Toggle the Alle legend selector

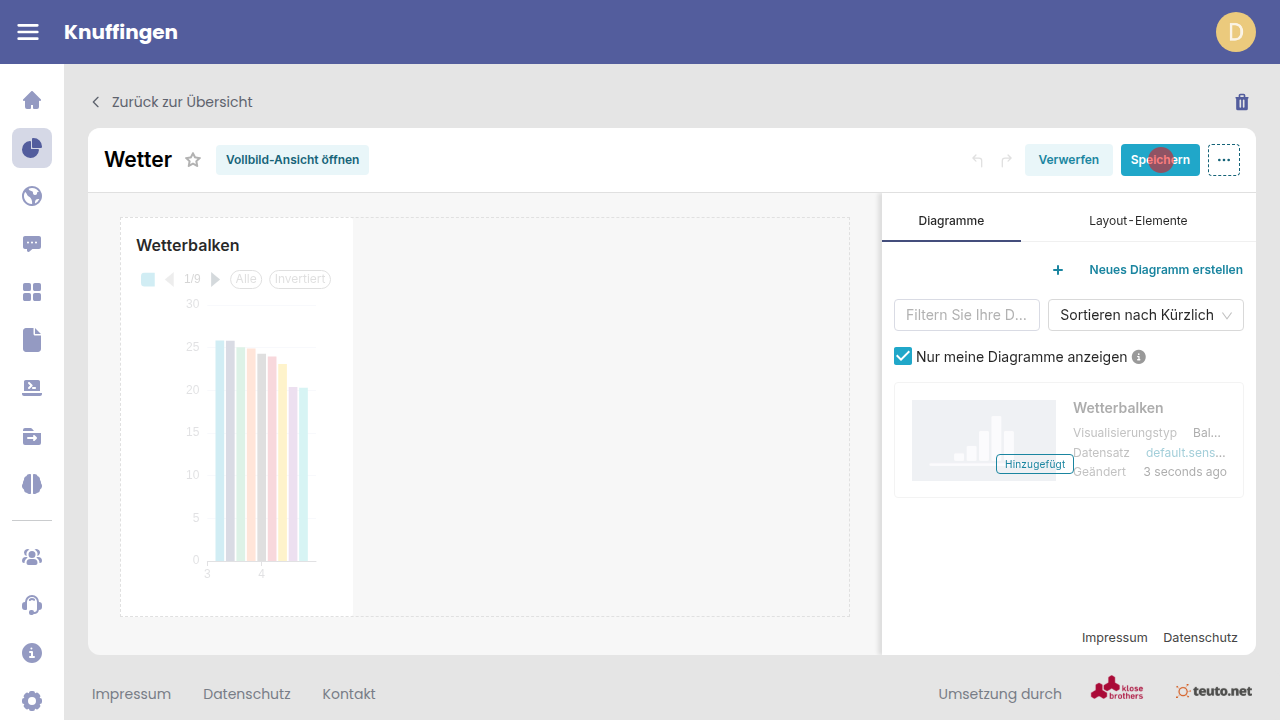point(246,279)
